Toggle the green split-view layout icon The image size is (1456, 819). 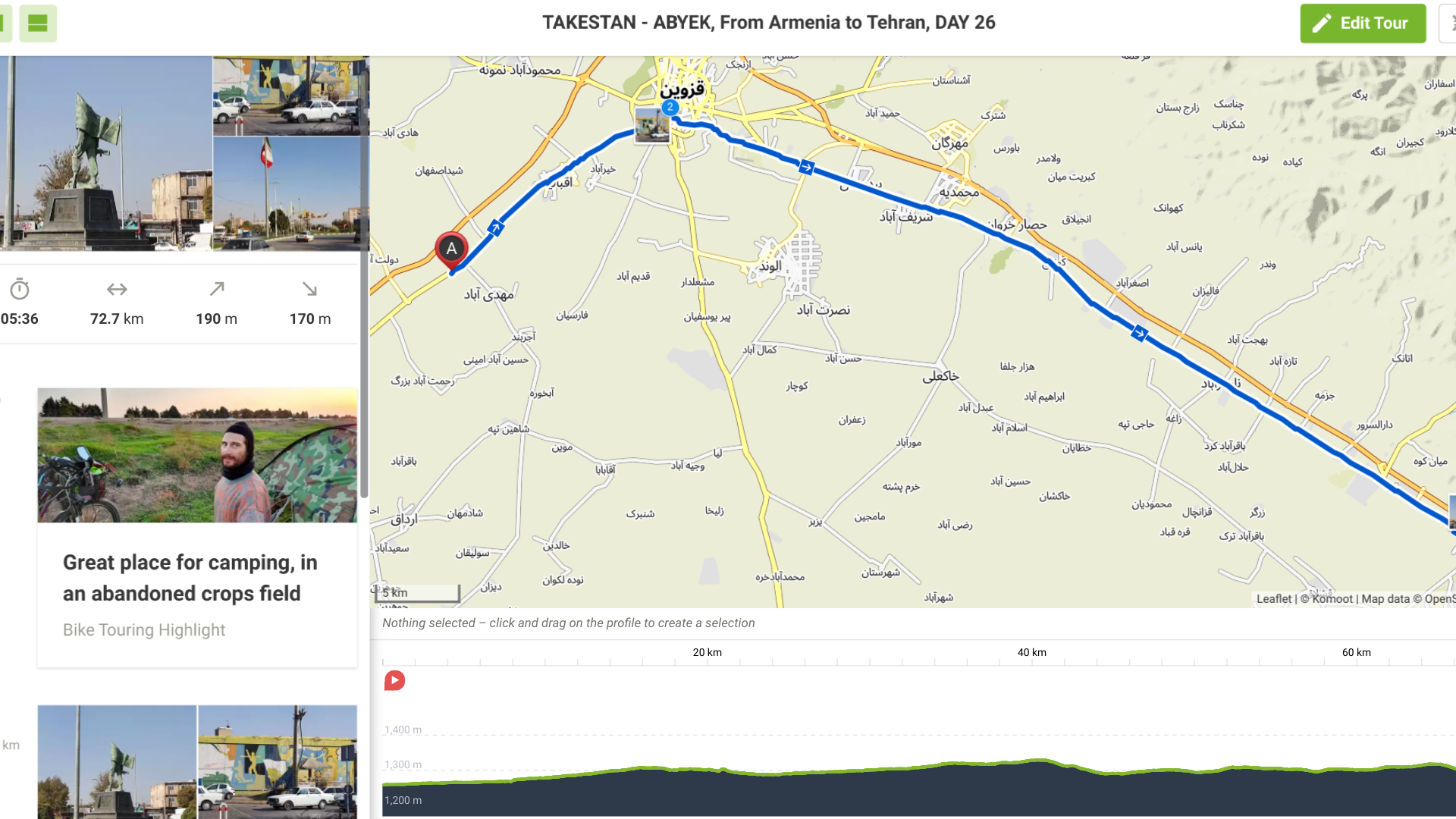point(37,23)
